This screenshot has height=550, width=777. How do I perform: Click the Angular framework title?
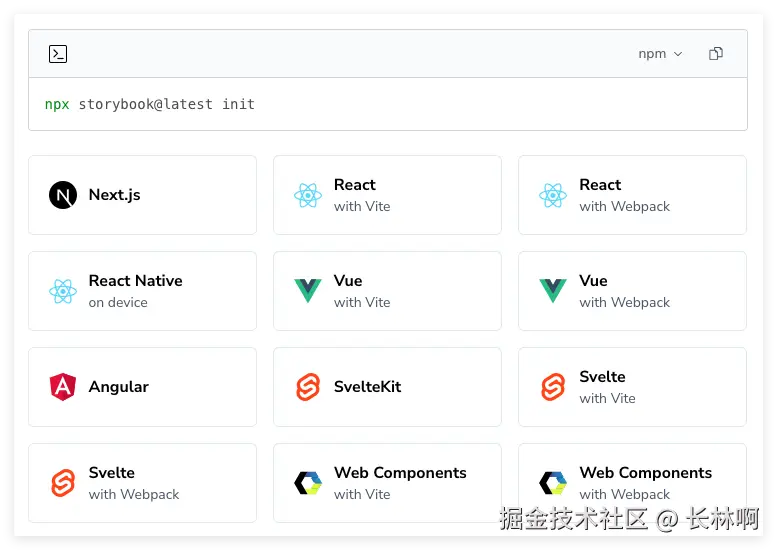coord(118,387)
